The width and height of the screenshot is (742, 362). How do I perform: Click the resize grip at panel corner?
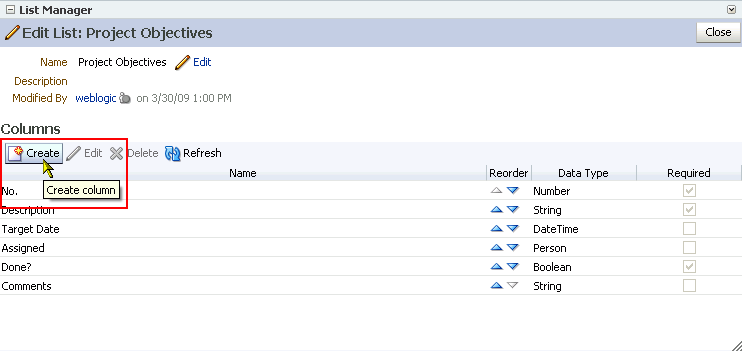pyautogui.click(x=736, y=346)
